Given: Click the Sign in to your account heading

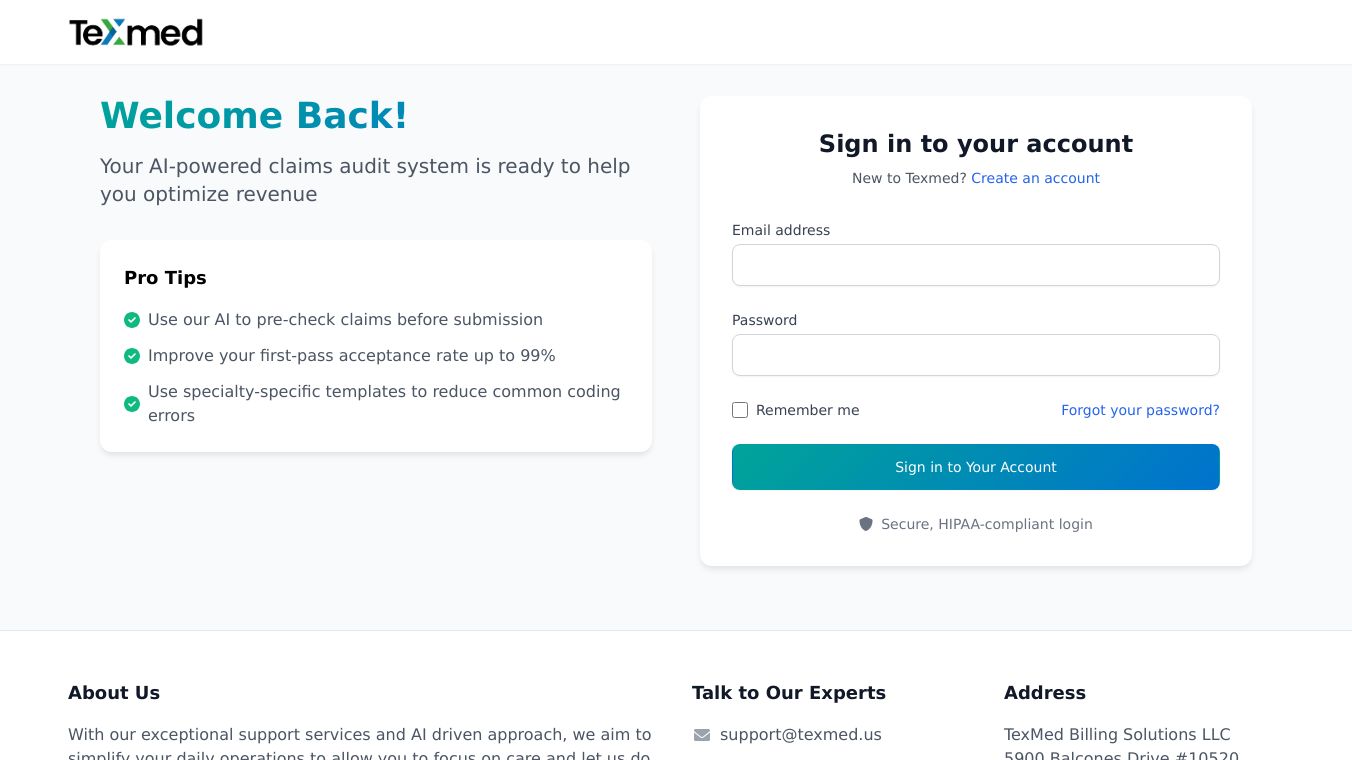Looking at the screenshot, I should pos(975,144).
